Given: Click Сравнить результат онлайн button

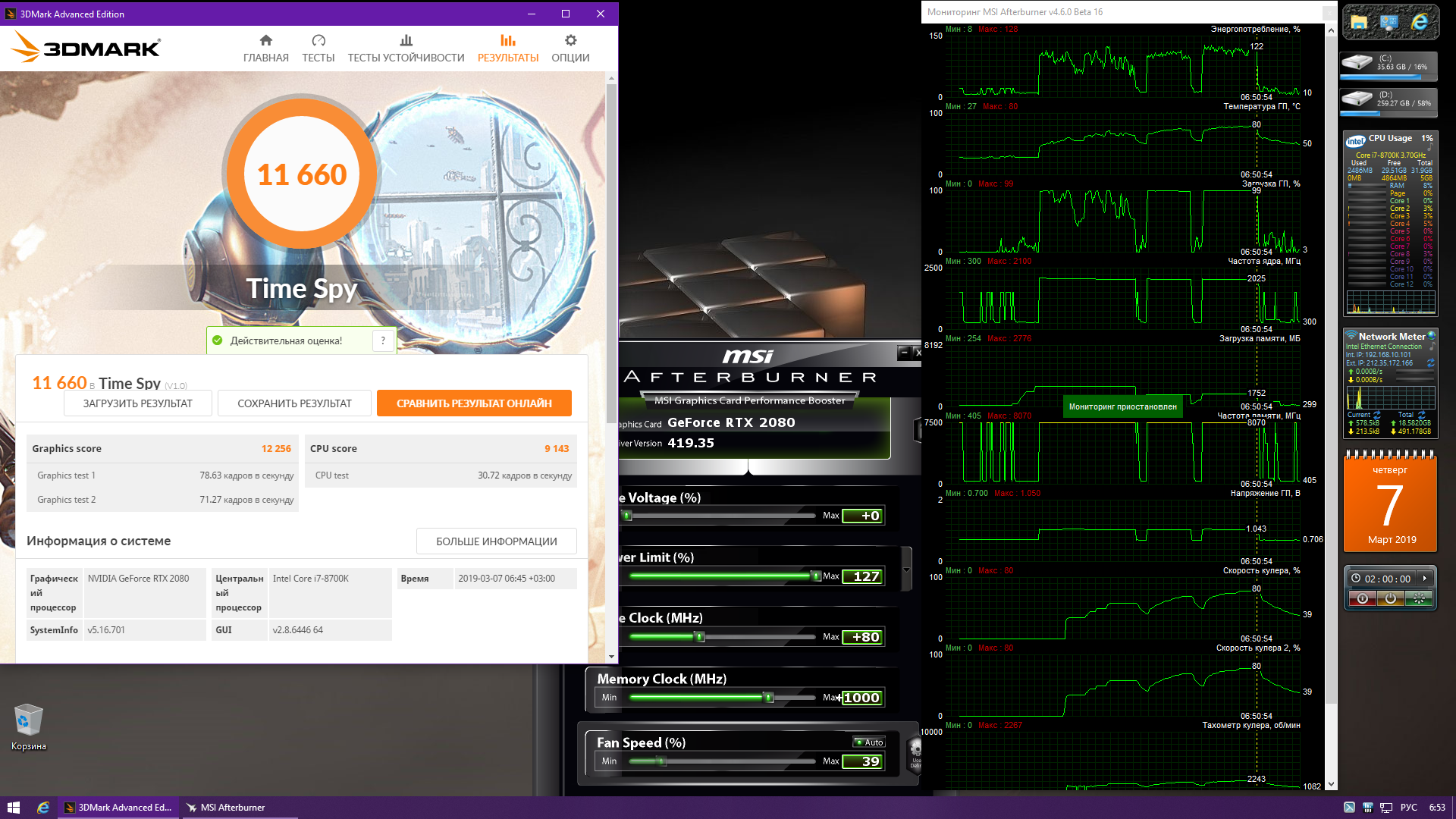Looking at the screenshot, I should (x=474, y=403).
